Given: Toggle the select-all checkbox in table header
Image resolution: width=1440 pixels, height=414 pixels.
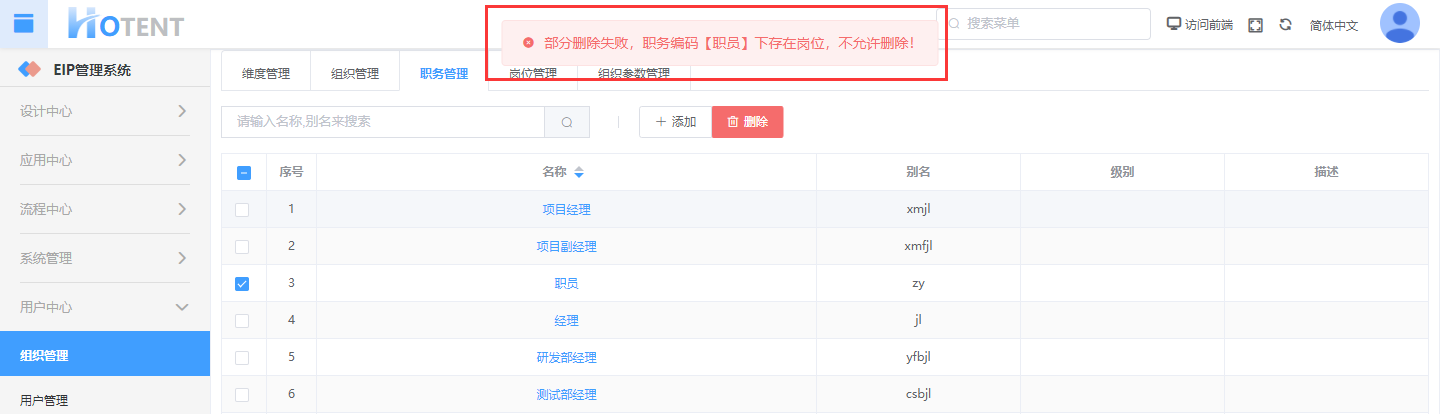Looking at the screenshot, I should (x=243, y=173).
